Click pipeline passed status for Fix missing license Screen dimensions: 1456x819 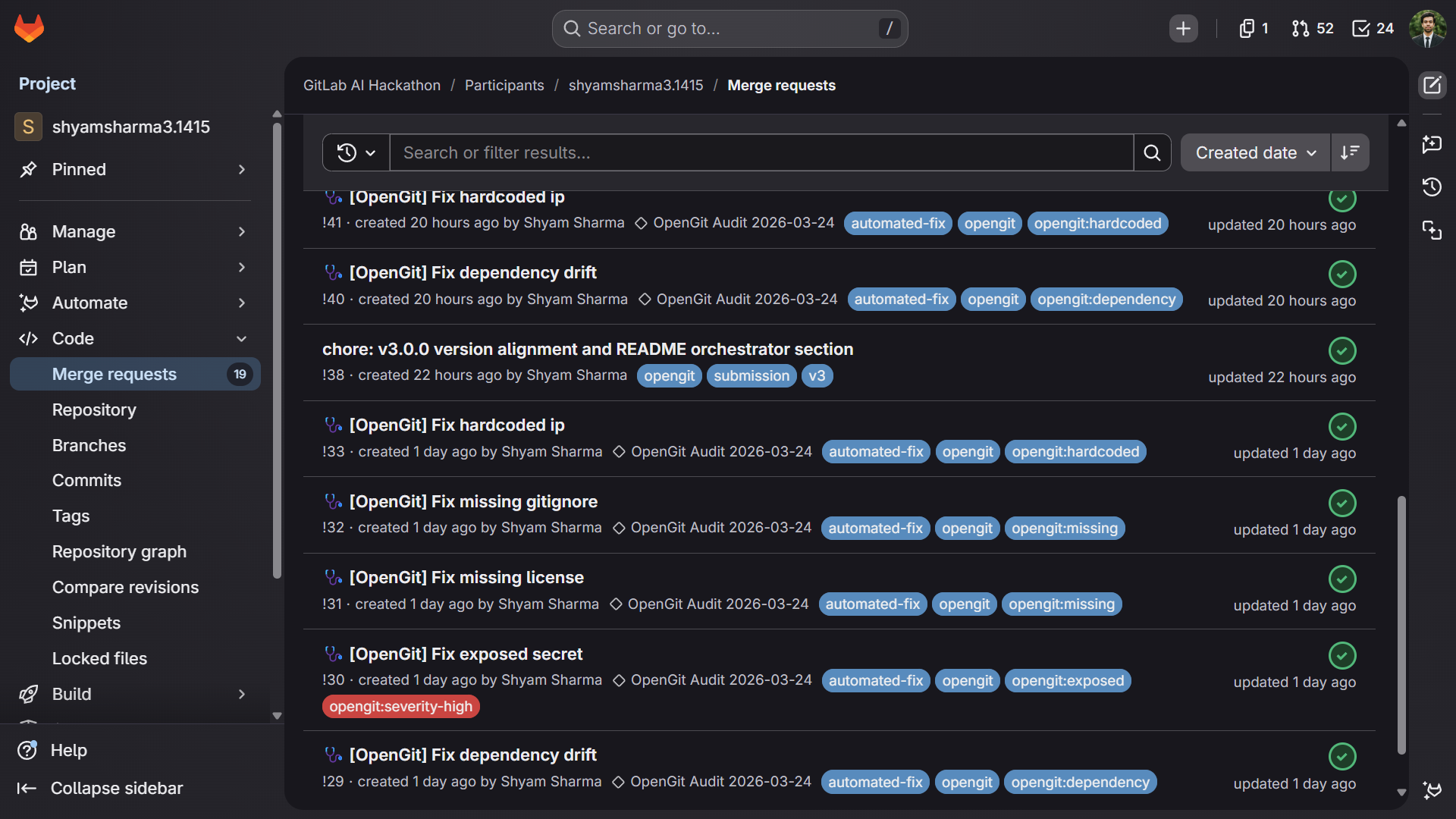click(1342, 579)
